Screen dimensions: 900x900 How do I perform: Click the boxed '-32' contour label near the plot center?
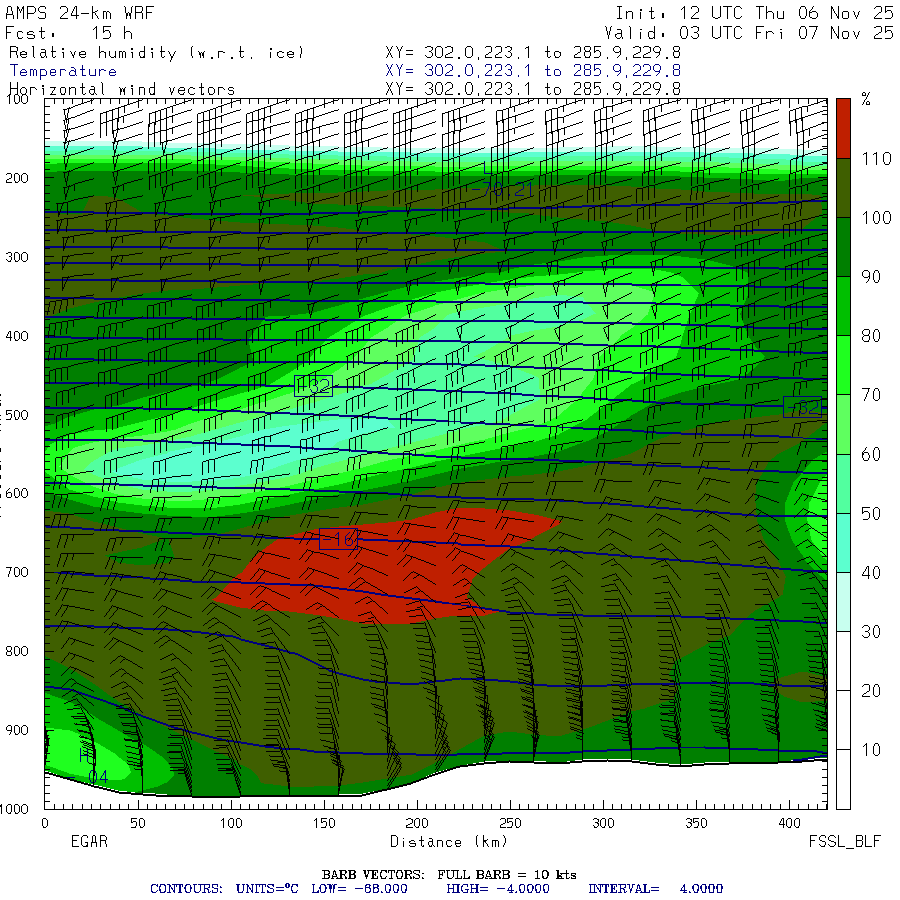coord(313,386)
